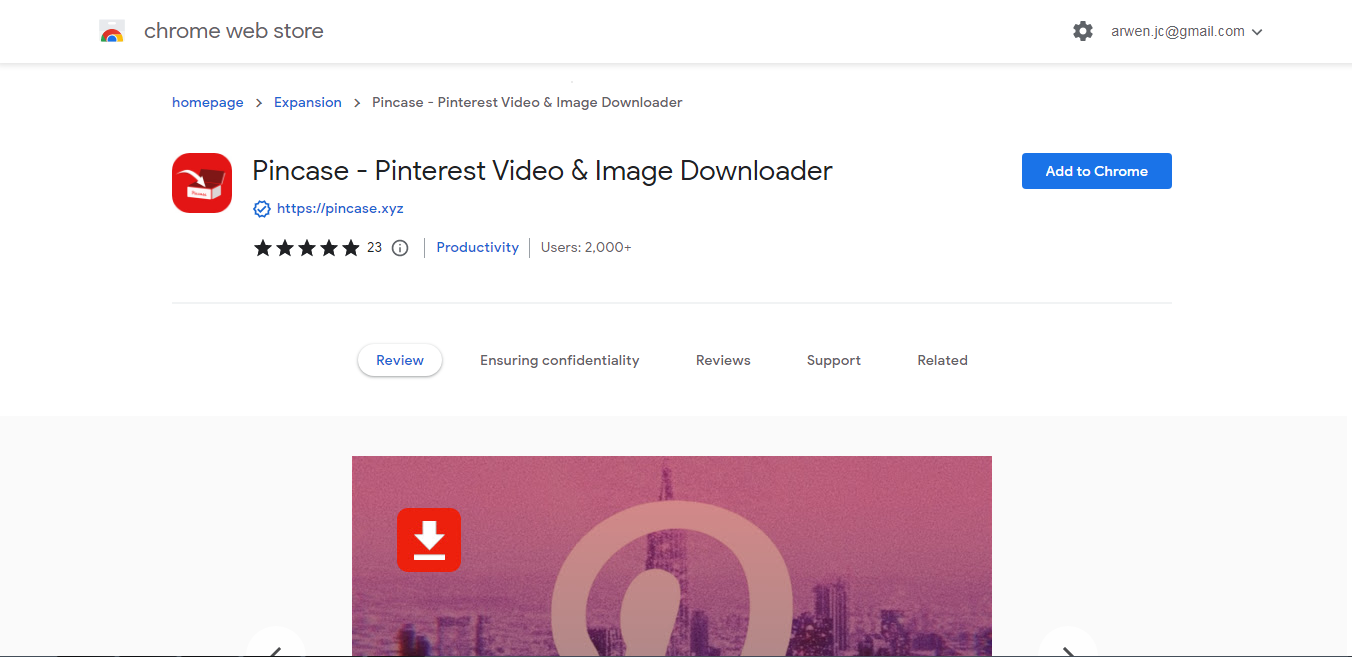Click the verified publisher badge icon
The height and width of the screenshot is (657, 1352).
pos(262,209)
